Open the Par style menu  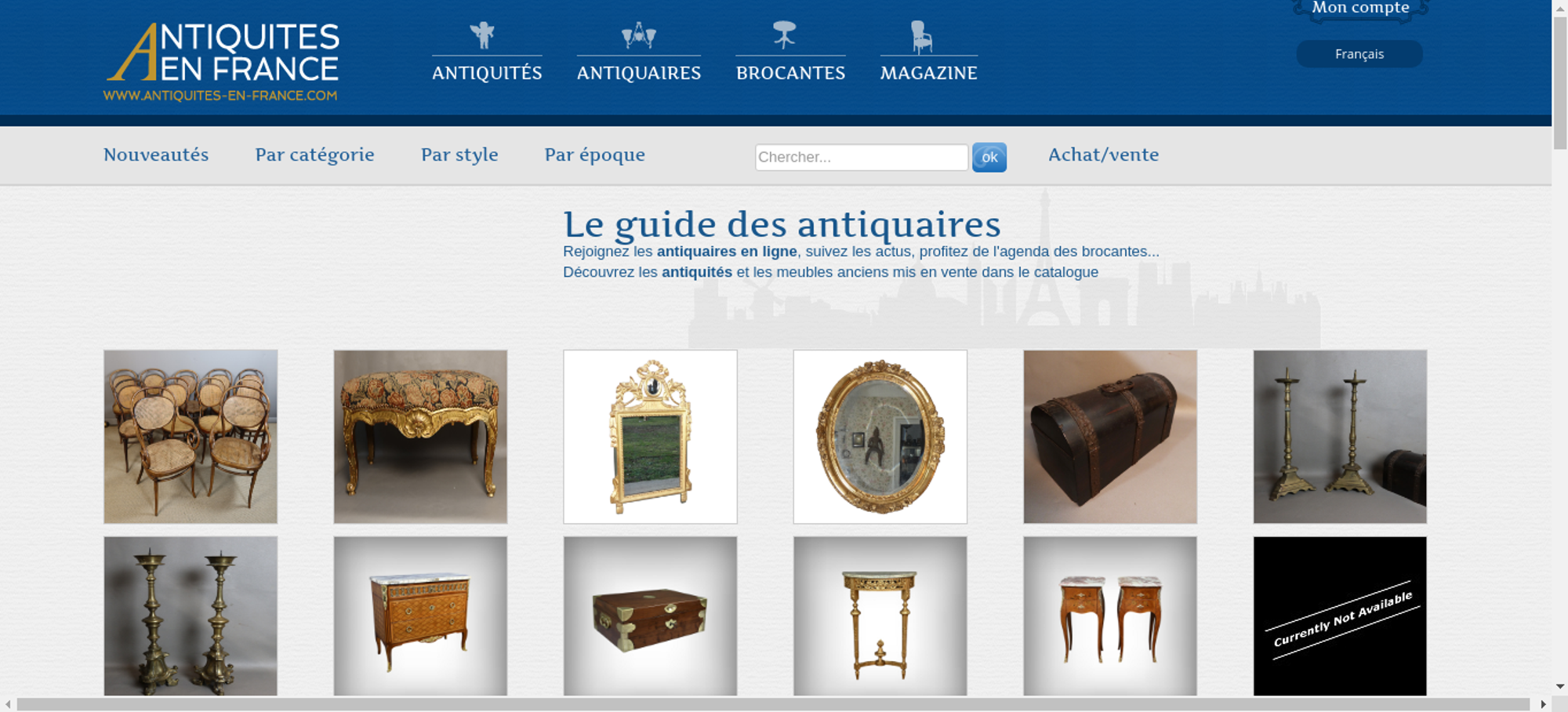tap(459, 155)
